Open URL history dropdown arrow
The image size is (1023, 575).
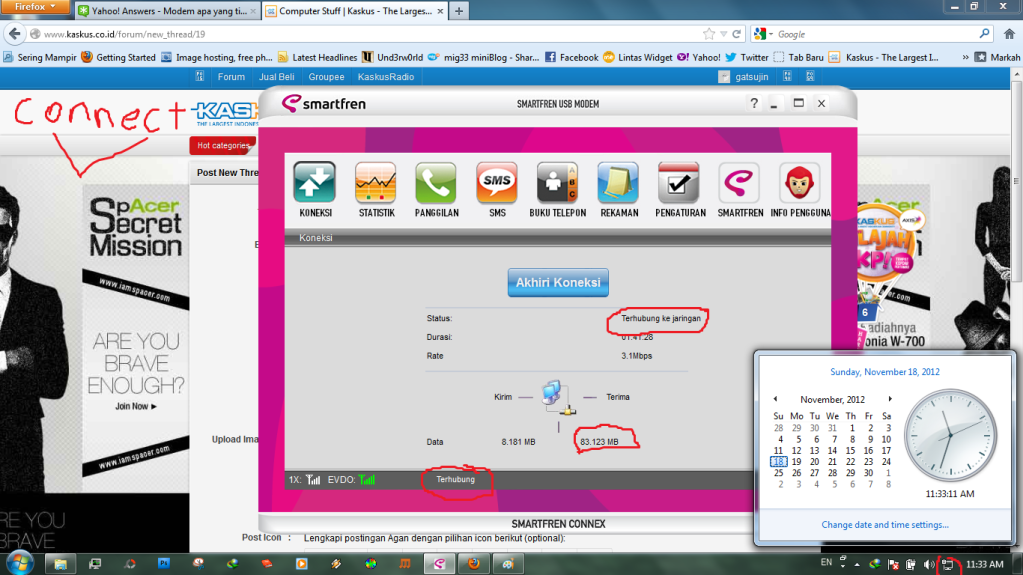(724, 34)
